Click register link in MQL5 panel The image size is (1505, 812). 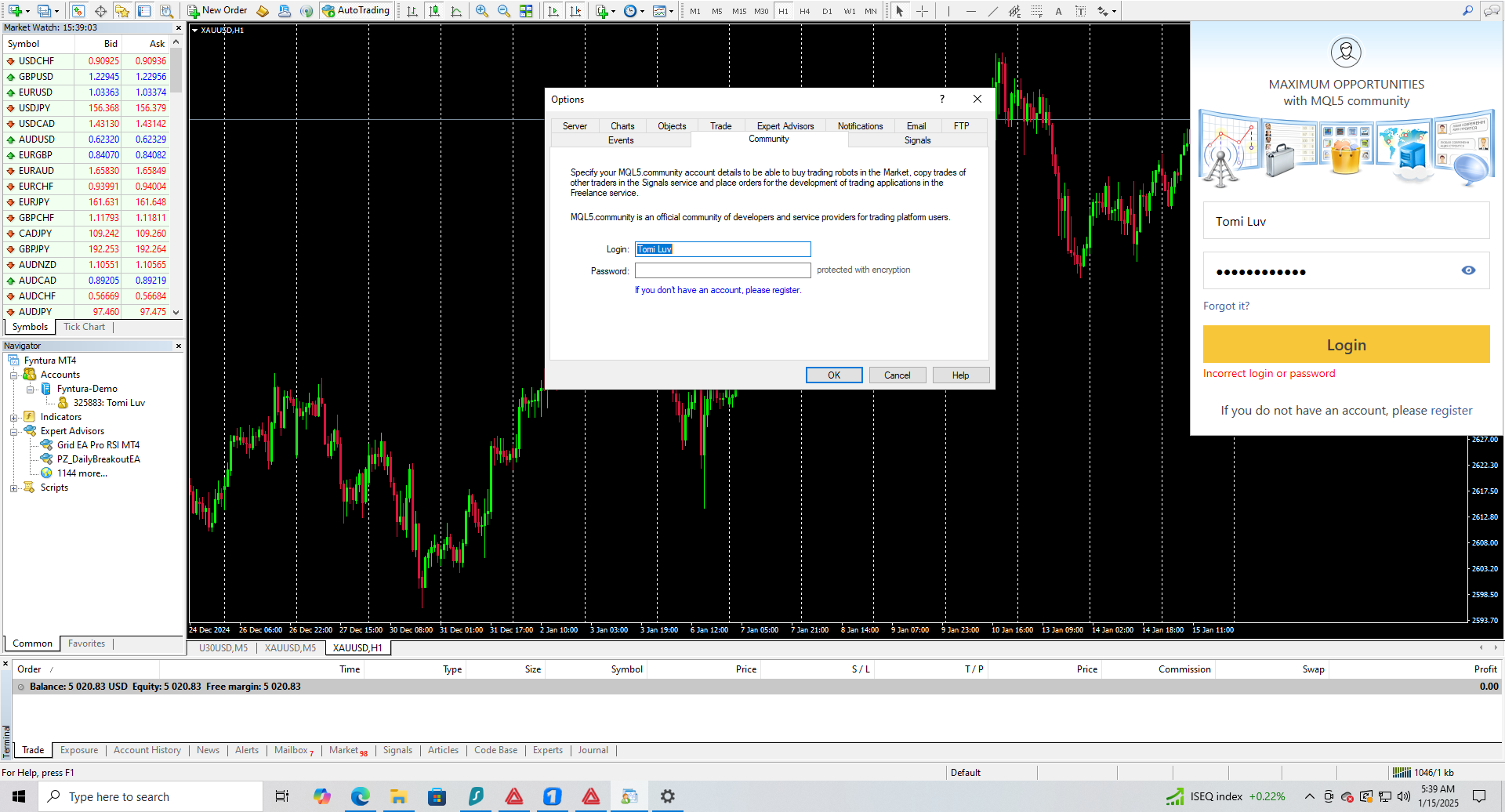point(1451,411)
